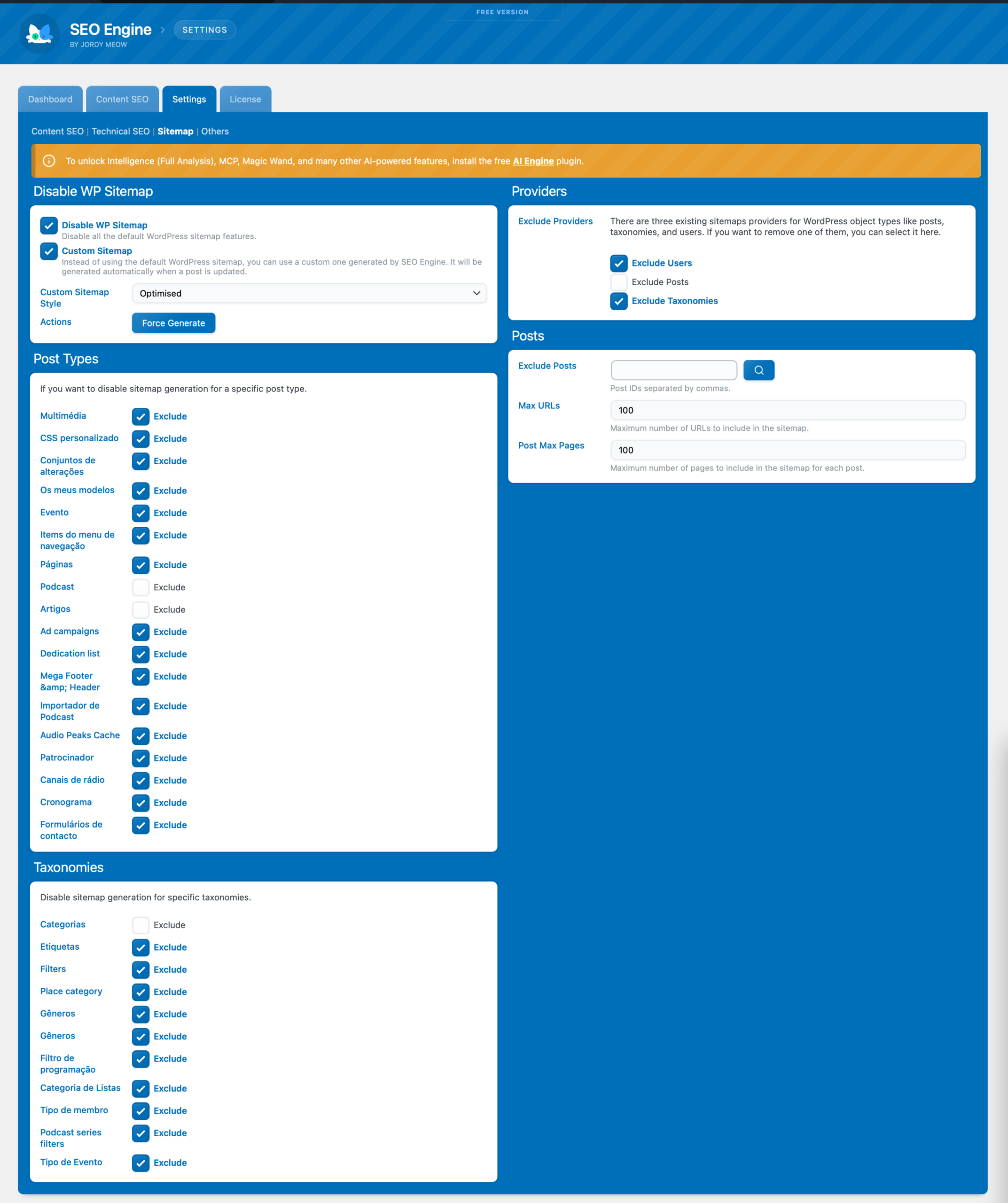
Task: Focus the Max URLs field
Action: [x=788, y=410]
